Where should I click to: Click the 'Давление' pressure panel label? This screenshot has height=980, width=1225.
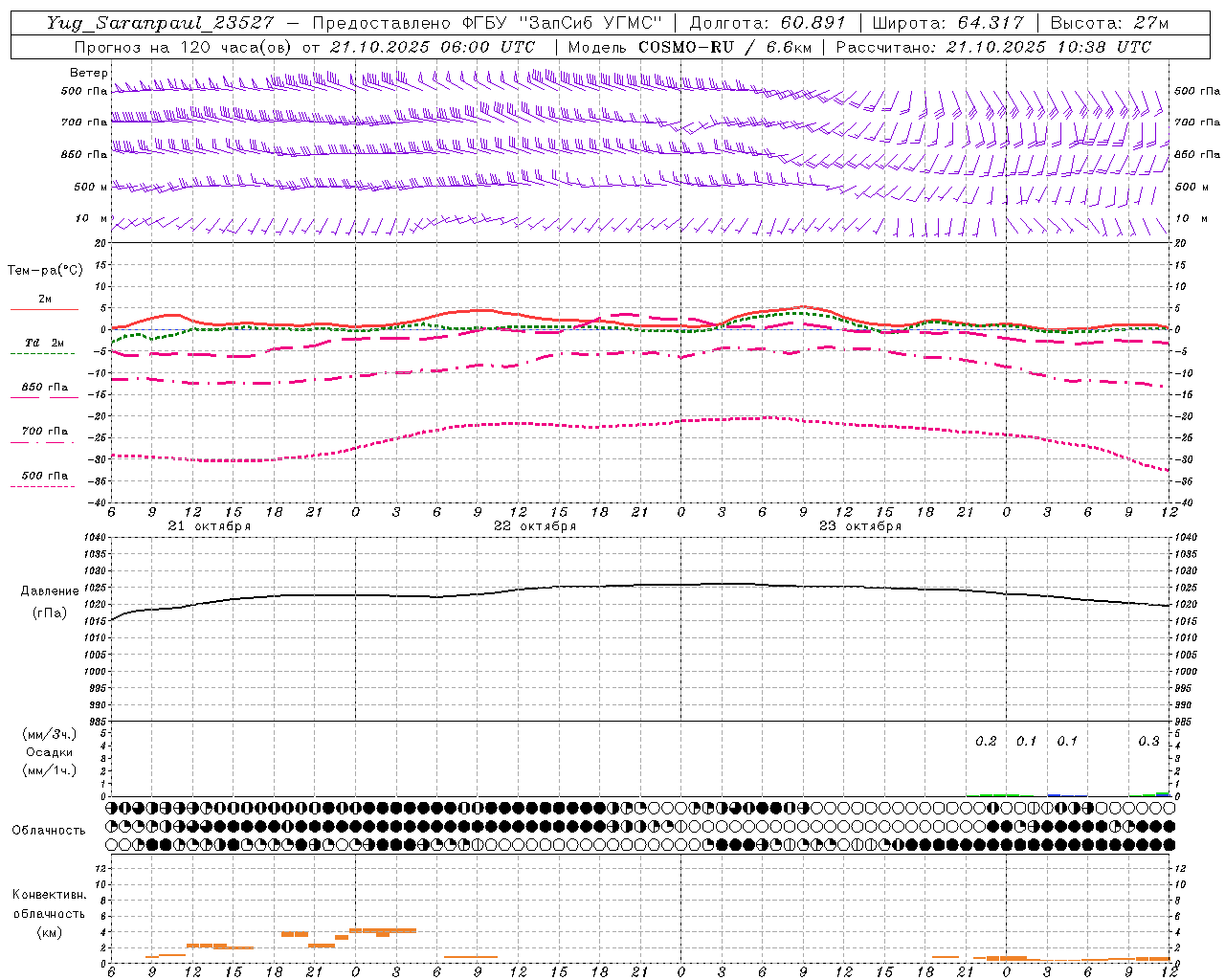(50, 591)
